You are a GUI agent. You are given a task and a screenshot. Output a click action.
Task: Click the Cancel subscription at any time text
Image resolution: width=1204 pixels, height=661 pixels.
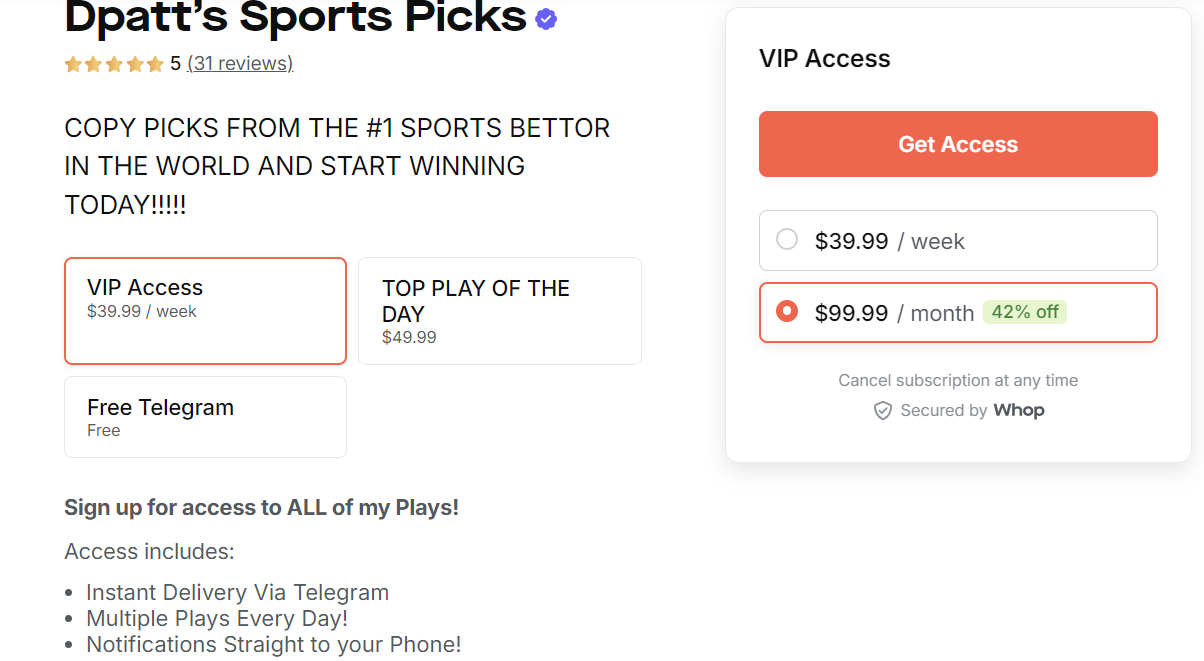958,380
